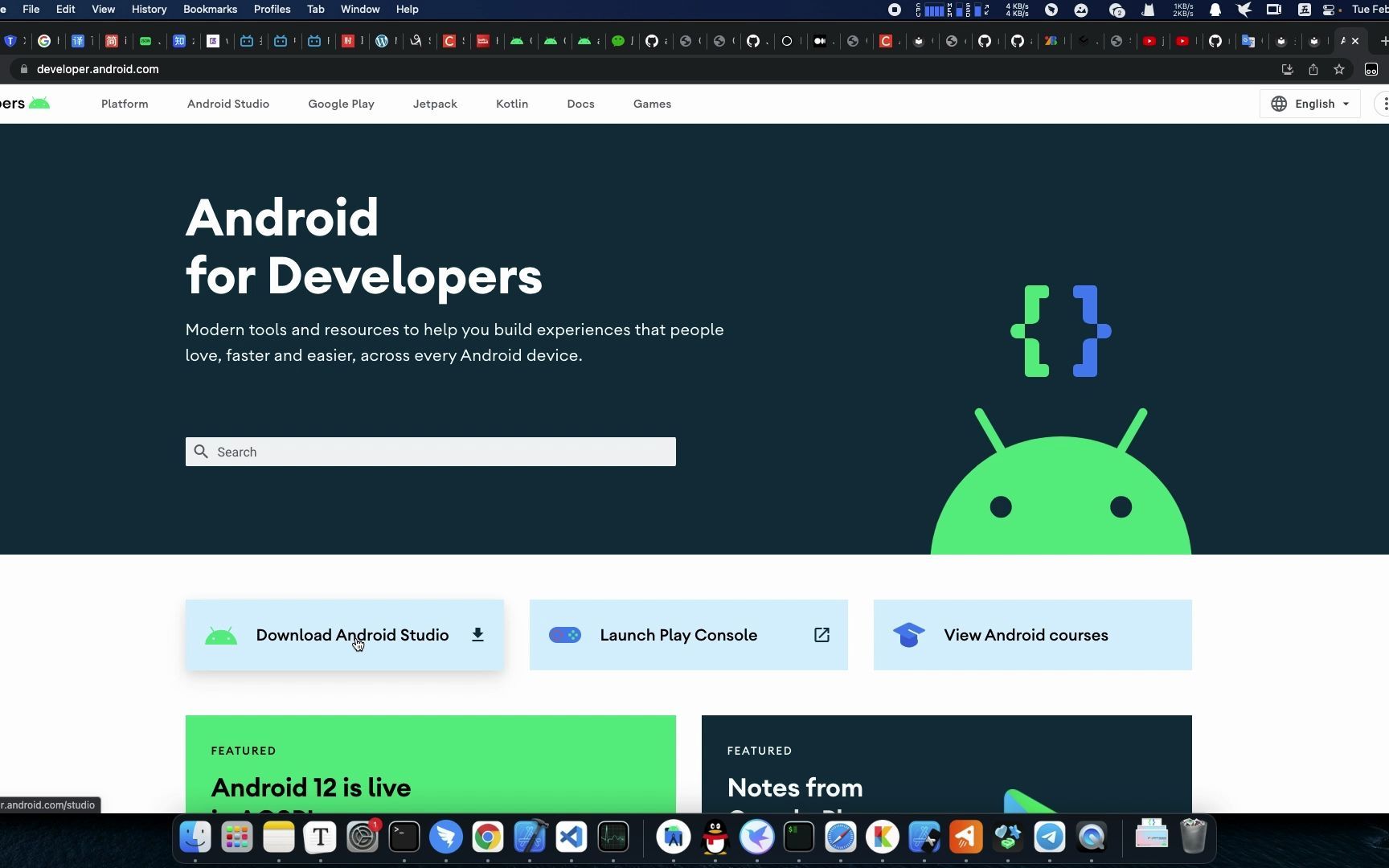Bookmark this page with the star icon
1389x868 pixels.
point(1339,69)
